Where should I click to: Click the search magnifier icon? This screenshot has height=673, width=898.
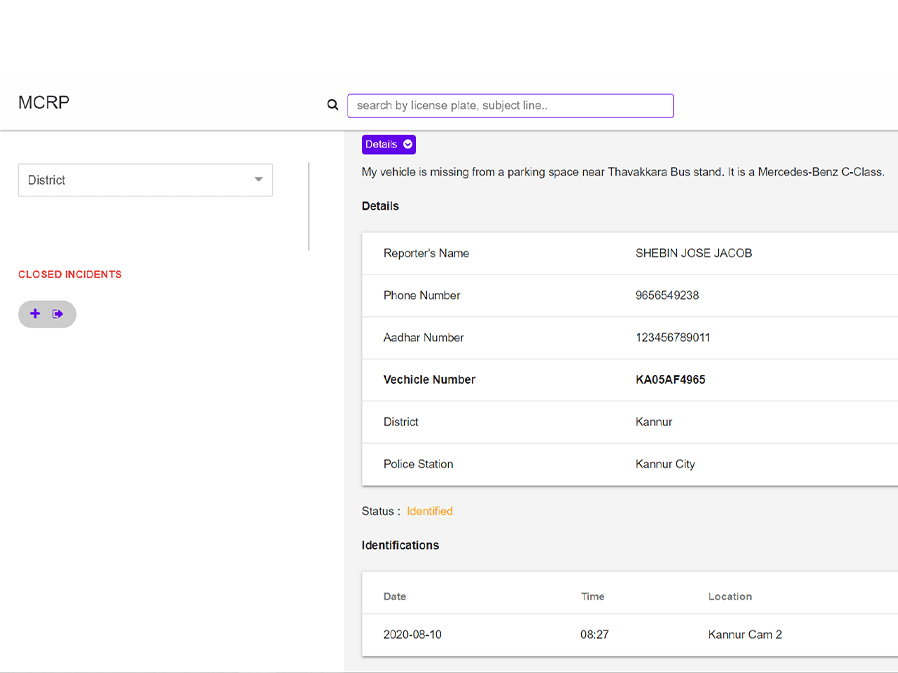click(333, 105)
